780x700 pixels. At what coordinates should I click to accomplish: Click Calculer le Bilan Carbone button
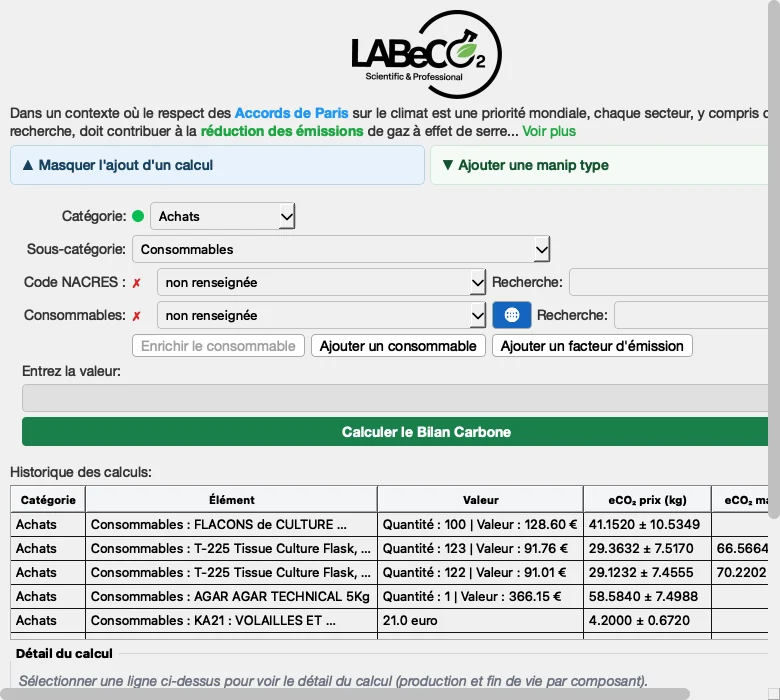(395, 432)
